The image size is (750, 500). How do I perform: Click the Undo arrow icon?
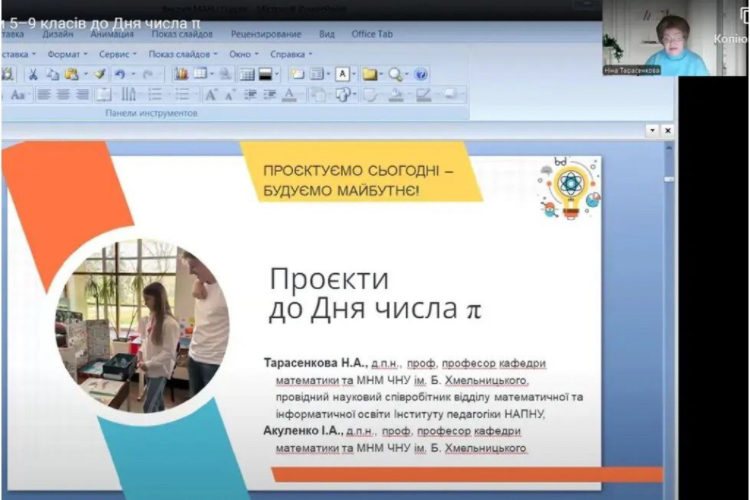(120, 74)
